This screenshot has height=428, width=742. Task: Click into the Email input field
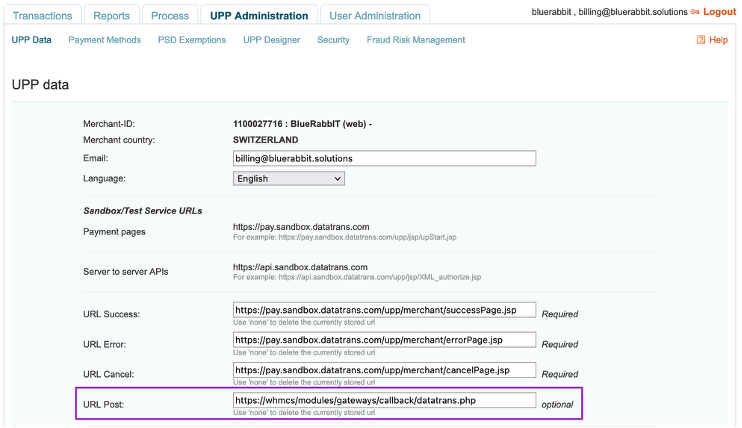pyautogui.click(x=384, y=158)
